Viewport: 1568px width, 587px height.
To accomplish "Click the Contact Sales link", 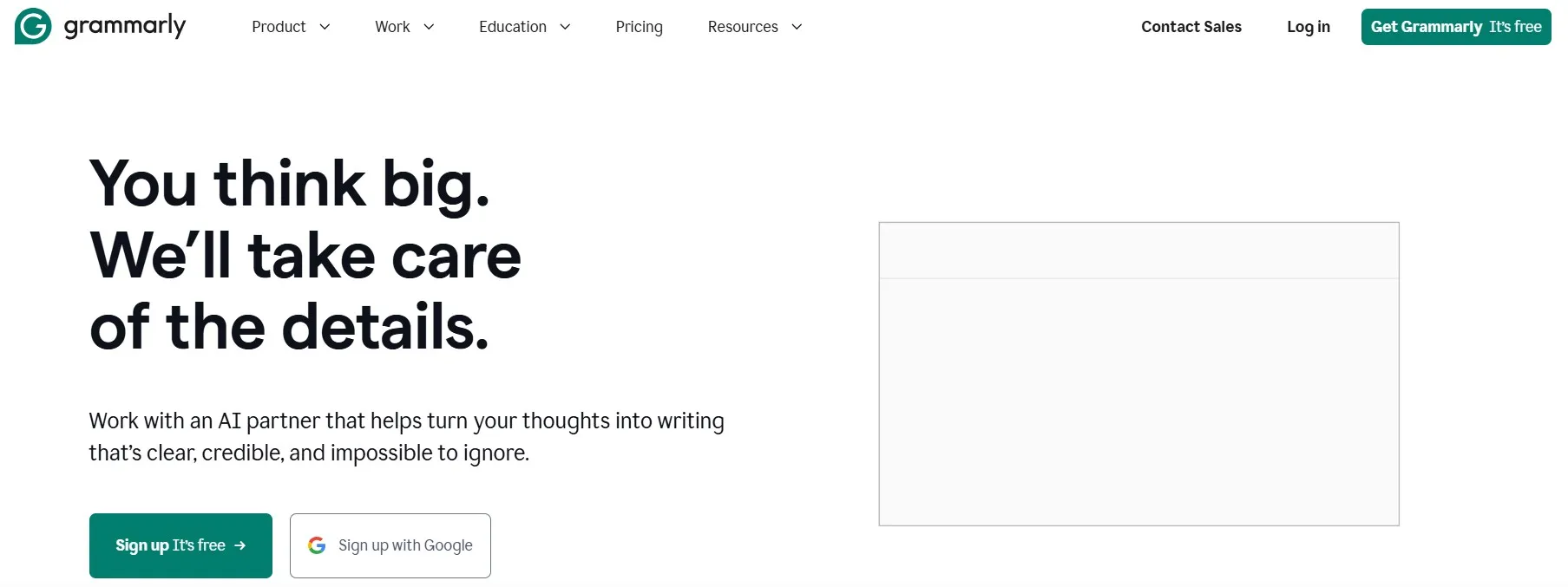I will [x=1191, y=27].
